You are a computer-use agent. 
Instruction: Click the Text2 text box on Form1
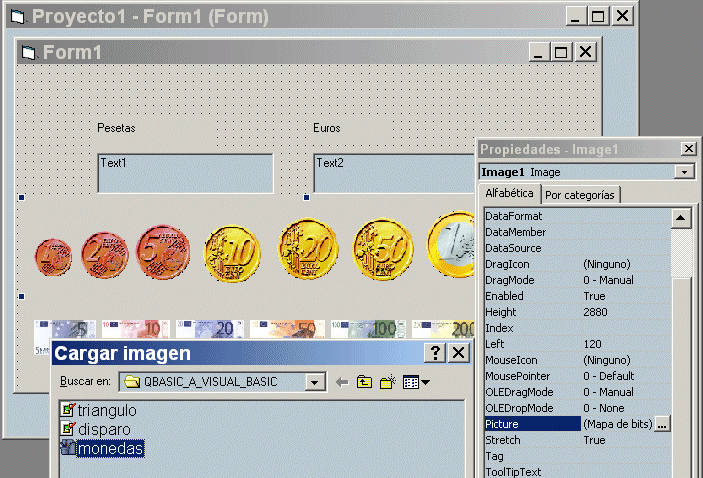(394, 174)
